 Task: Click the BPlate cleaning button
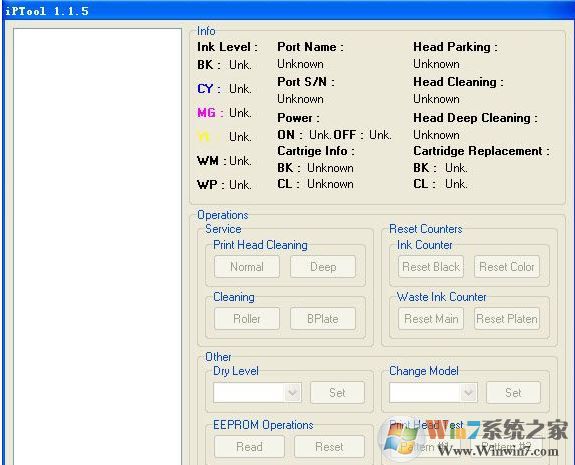(323, 319)
